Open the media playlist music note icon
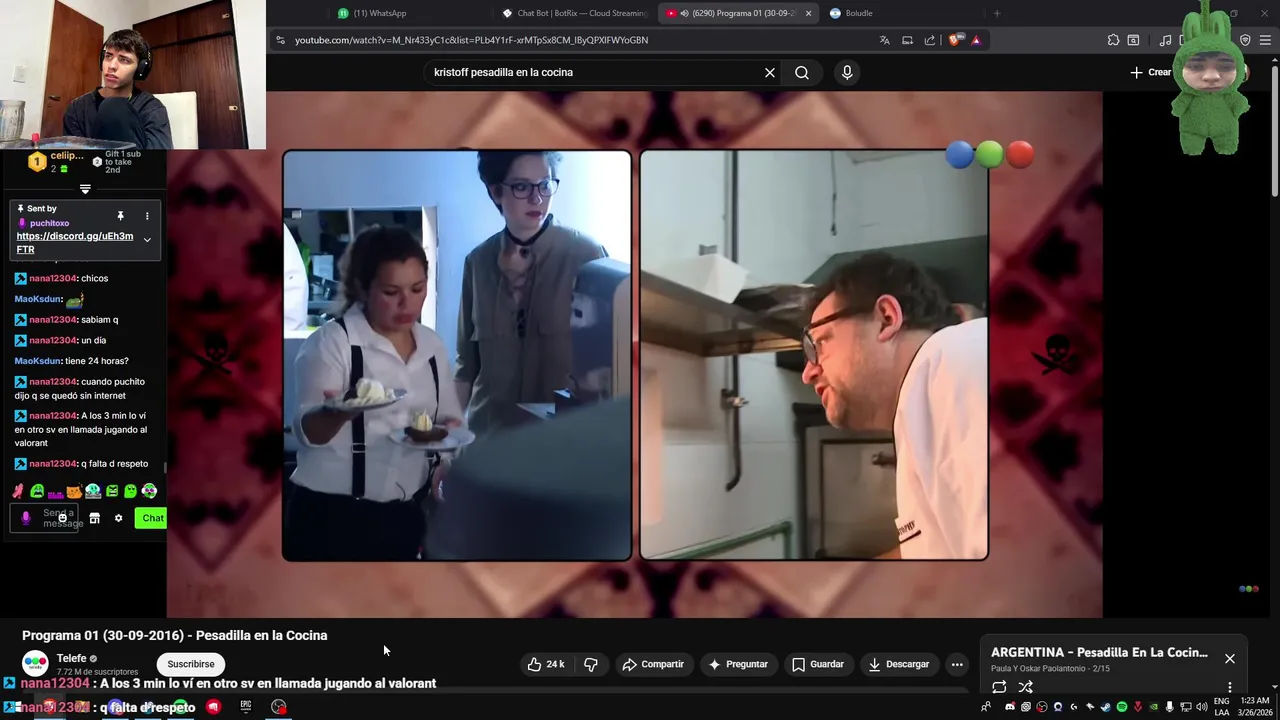This screenshot has height=720, width=1280. pos(1165,40)
